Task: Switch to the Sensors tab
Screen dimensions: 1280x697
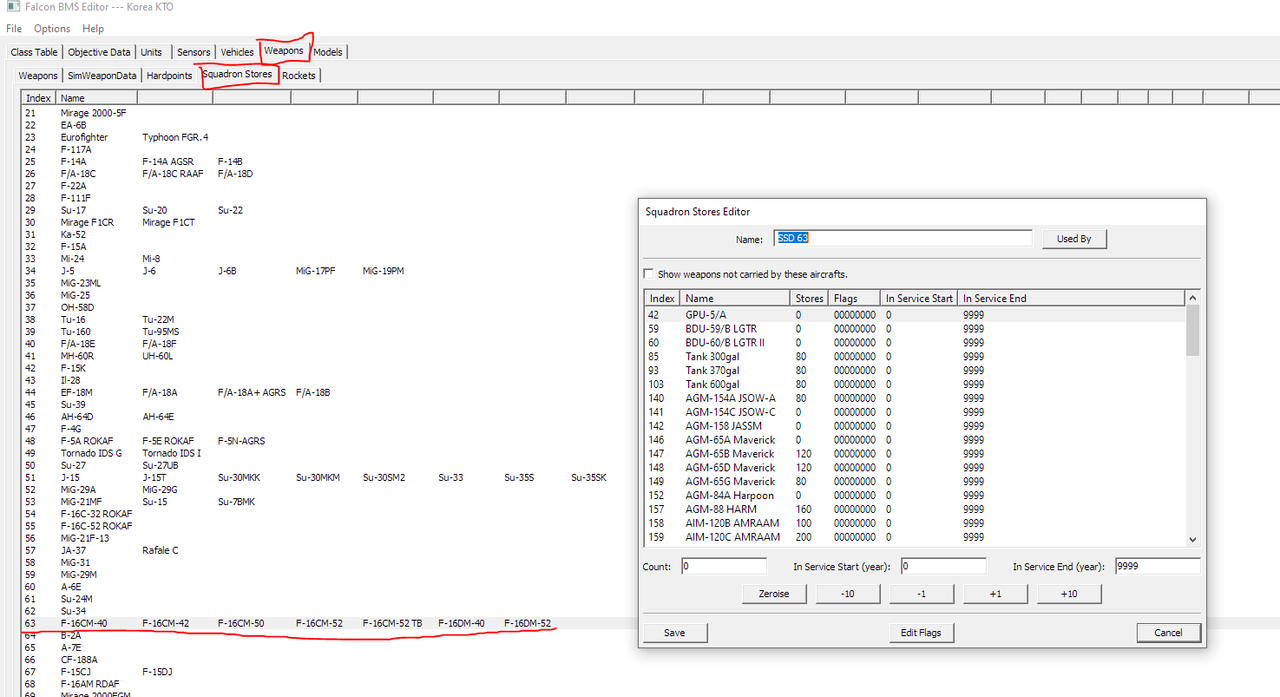Action: click(194, 52)
